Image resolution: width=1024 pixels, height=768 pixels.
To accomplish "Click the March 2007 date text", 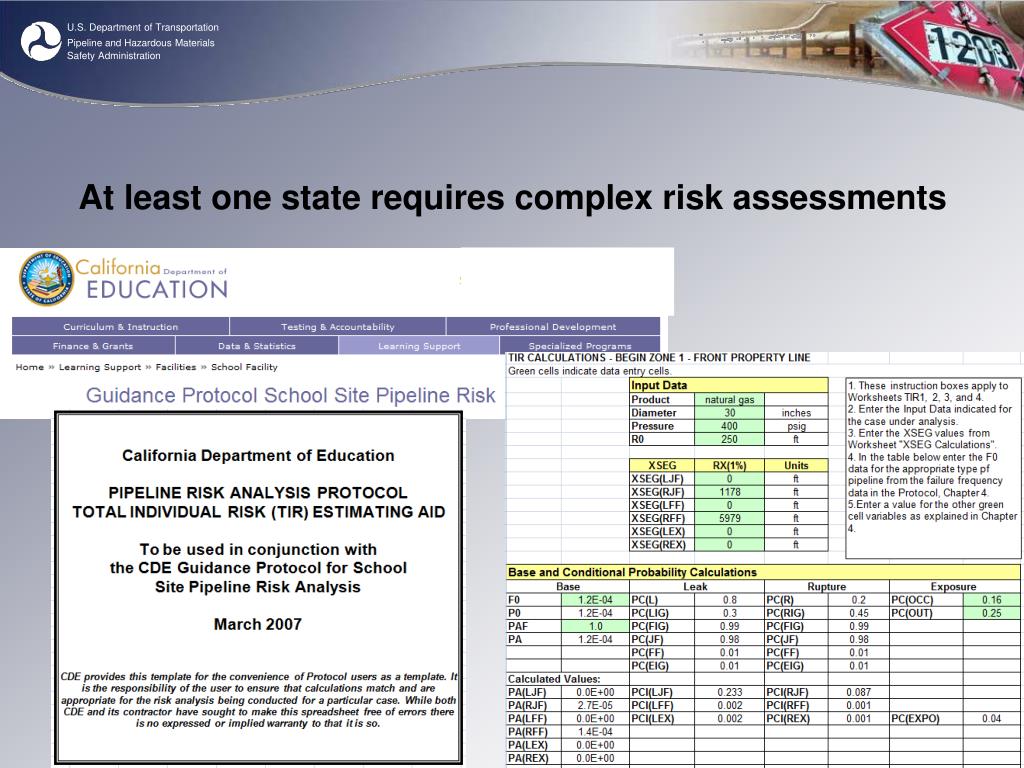I will [257, 624].
